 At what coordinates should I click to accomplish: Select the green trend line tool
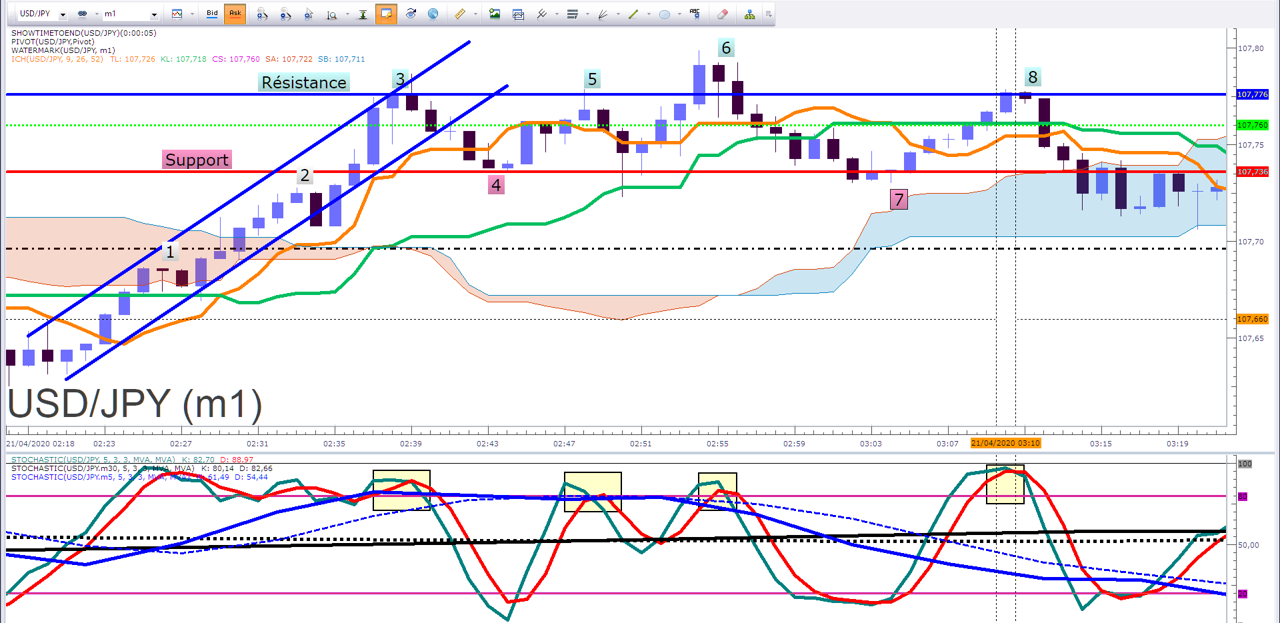(x=634, y=14)
